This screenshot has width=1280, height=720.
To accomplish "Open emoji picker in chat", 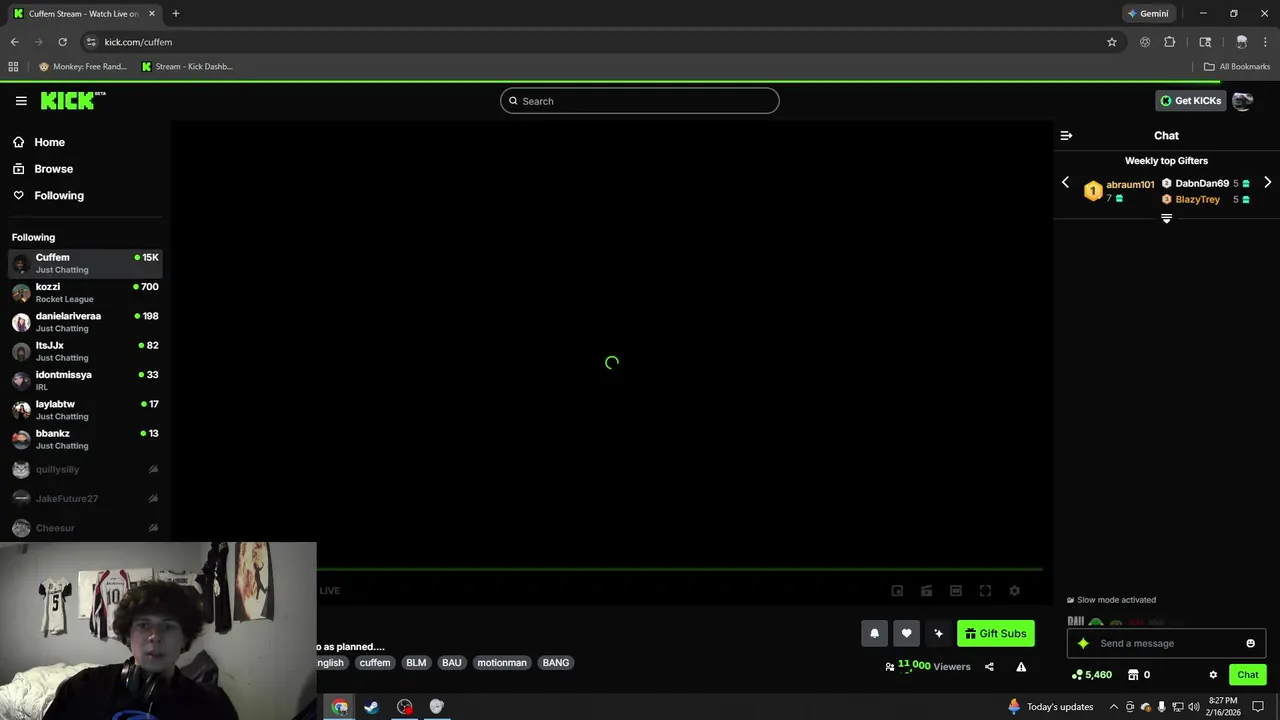I will click(1250, 643).
